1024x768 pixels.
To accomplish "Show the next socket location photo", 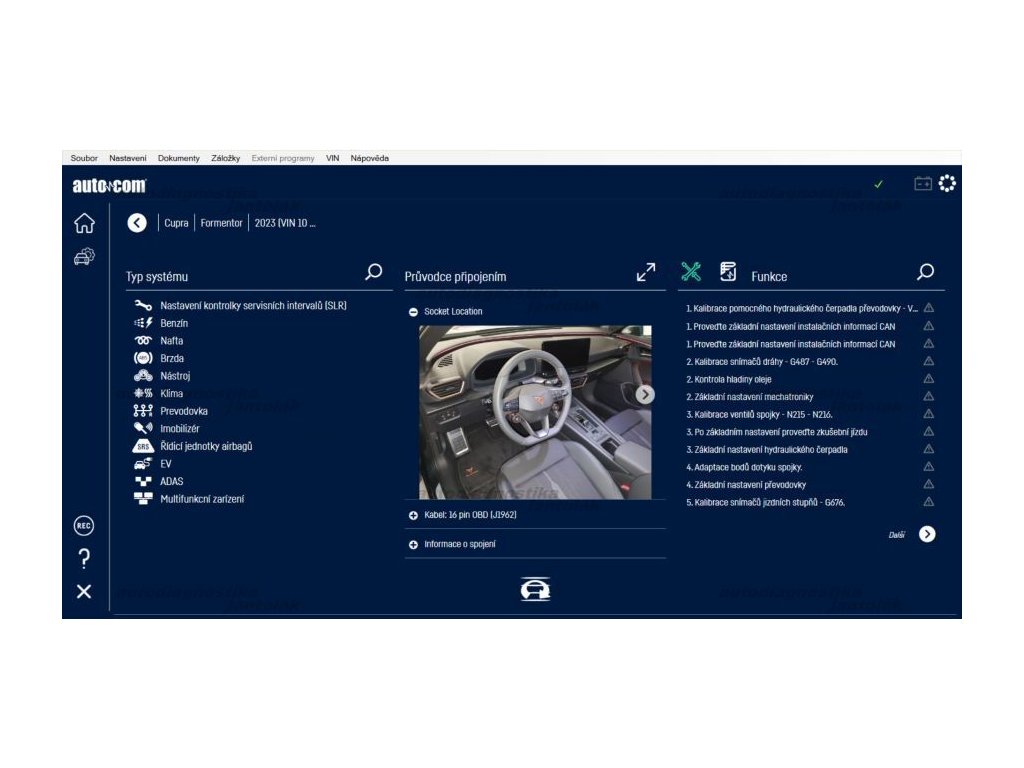I will (x=645, y=394).
